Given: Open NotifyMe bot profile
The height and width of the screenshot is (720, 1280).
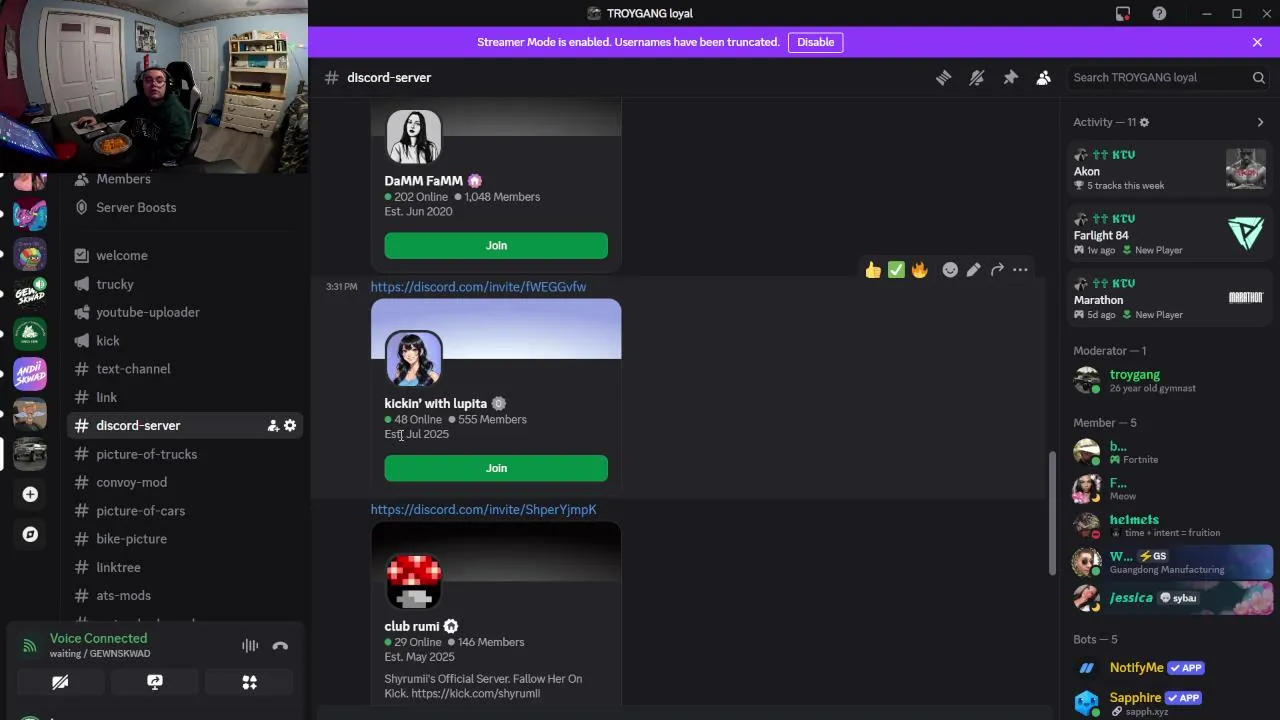Looking at the screenshot, I should tap(1170, 668).
